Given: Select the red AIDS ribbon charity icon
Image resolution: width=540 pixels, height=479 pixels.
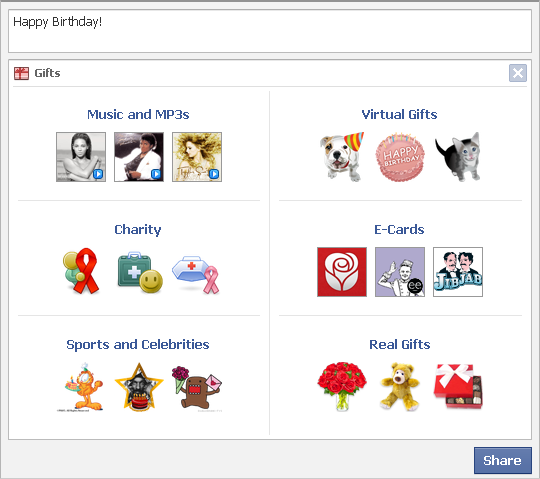Looking at the screenshot, I should click(81, 271).
